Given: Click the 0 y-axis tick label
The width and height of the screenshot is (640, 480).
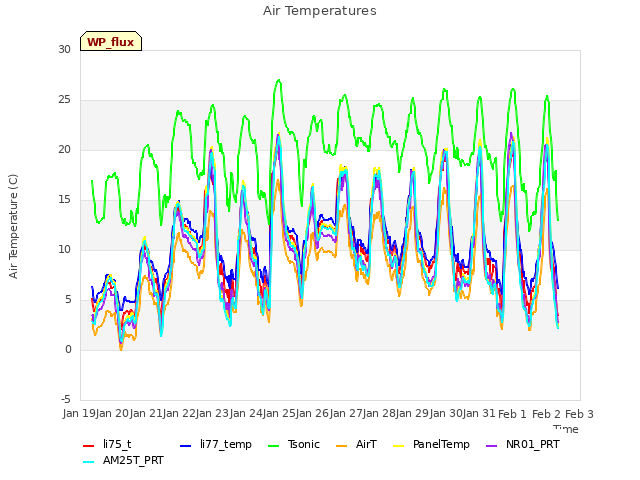Looking at the screenshot, I should (x=68, y=349).
